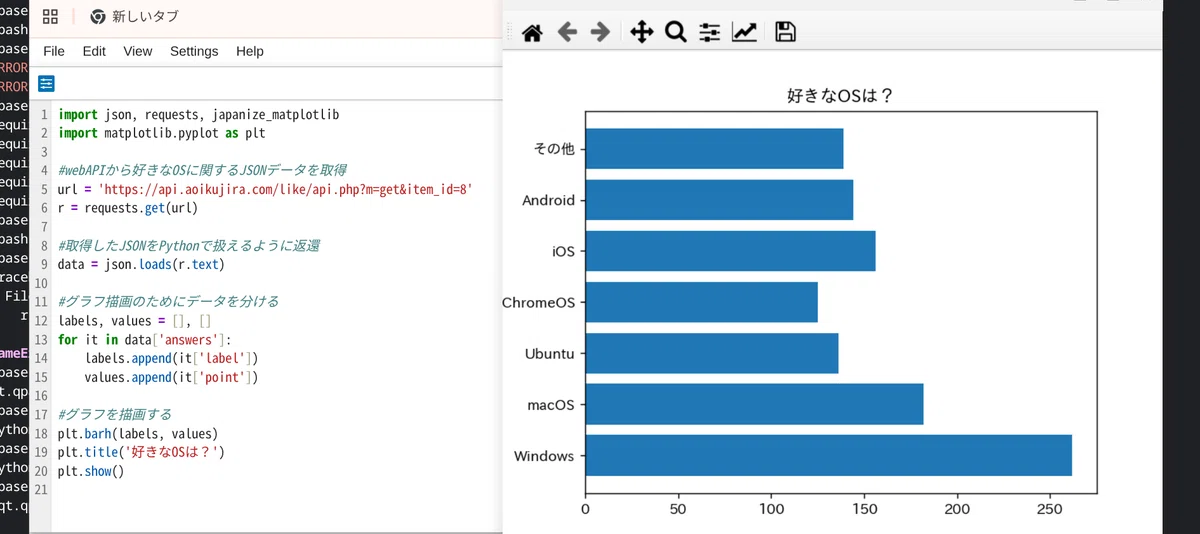Click the Ubuntu axis label
This screenshot has height=534, width=1200.
point(549,353)
